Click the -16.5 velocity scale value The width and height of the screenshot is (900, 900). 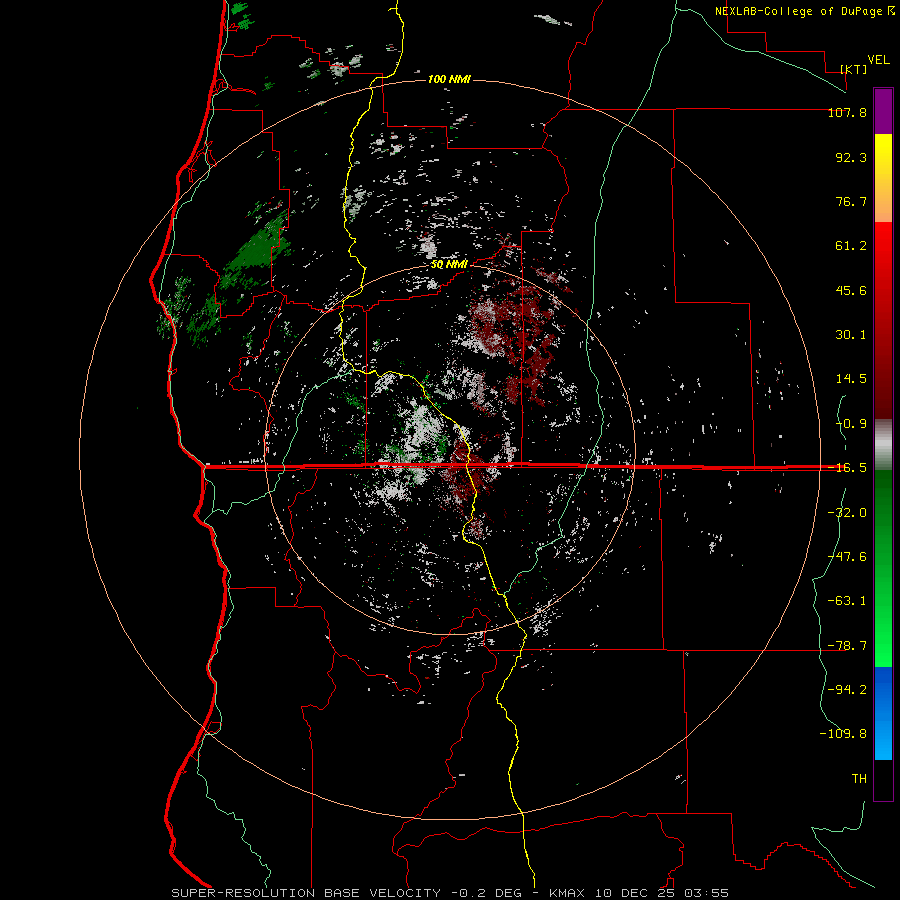[x=847, y=468]
